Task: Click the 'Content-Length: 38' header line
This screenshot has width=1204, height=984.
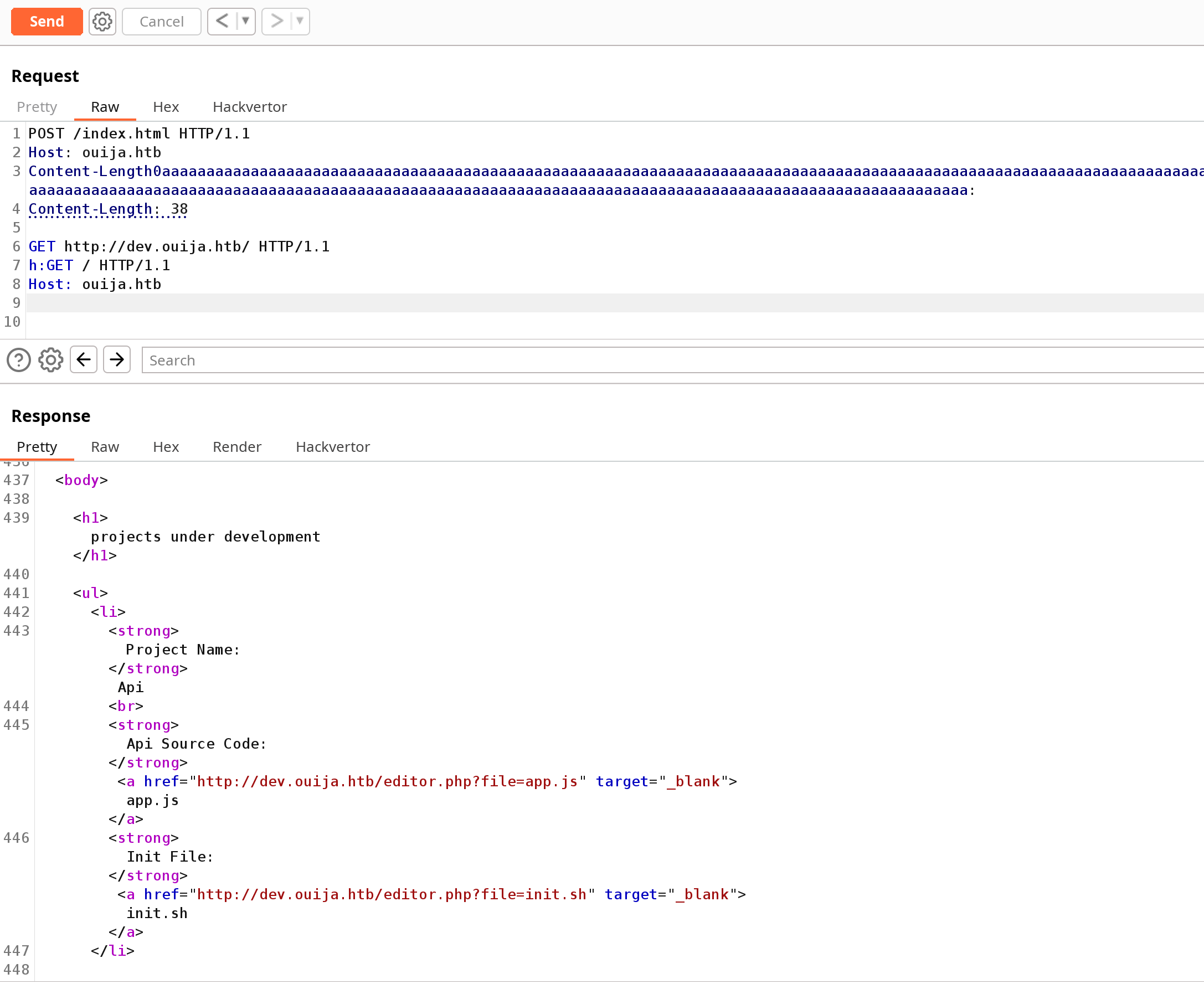Action: coord(107,209)
